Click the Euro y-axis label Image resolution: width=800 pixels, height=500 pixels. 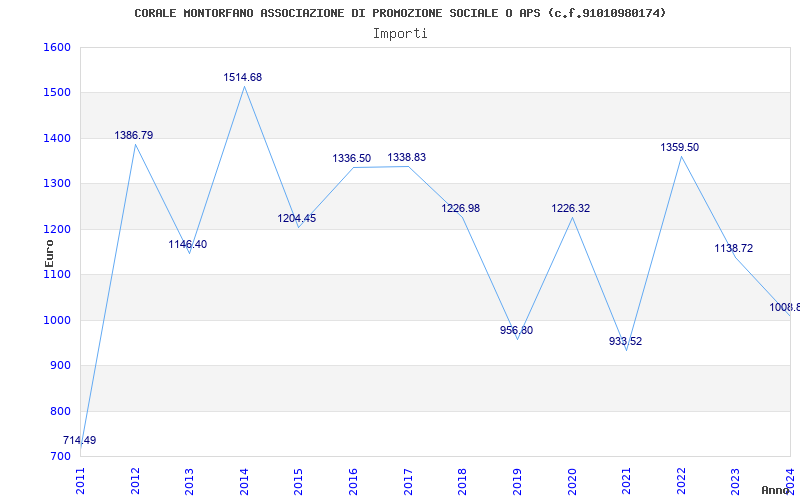pyautogui.click(x=49, y=252)
